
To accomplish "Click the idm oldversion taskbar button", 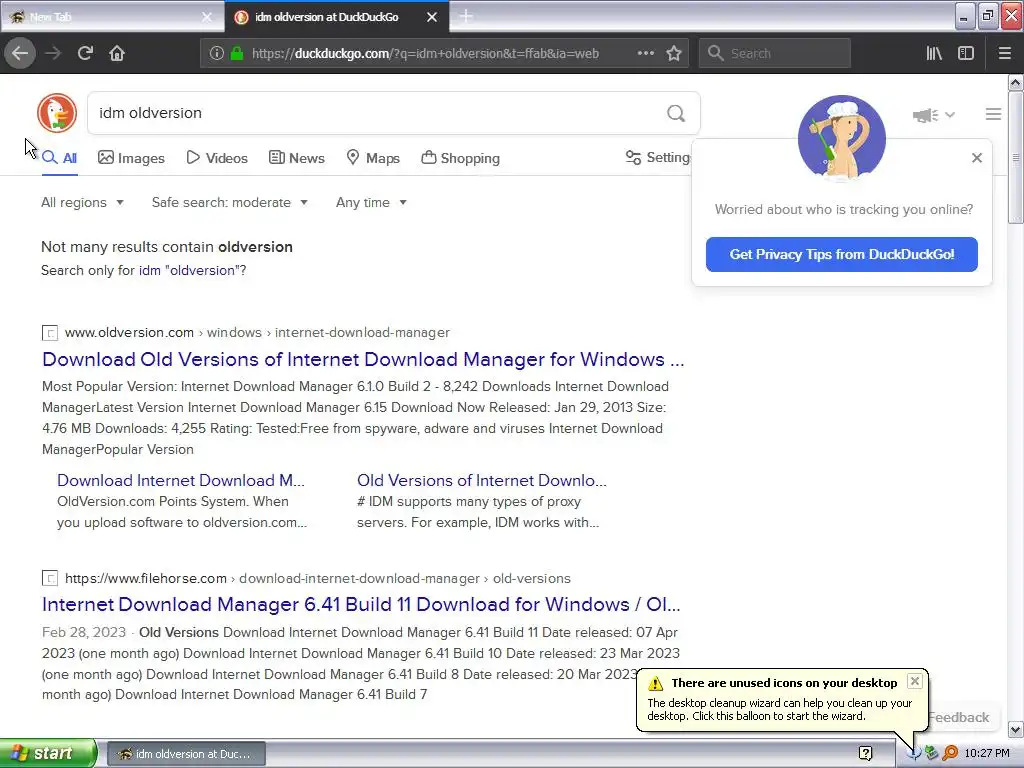I will click(x=186, y=754).
